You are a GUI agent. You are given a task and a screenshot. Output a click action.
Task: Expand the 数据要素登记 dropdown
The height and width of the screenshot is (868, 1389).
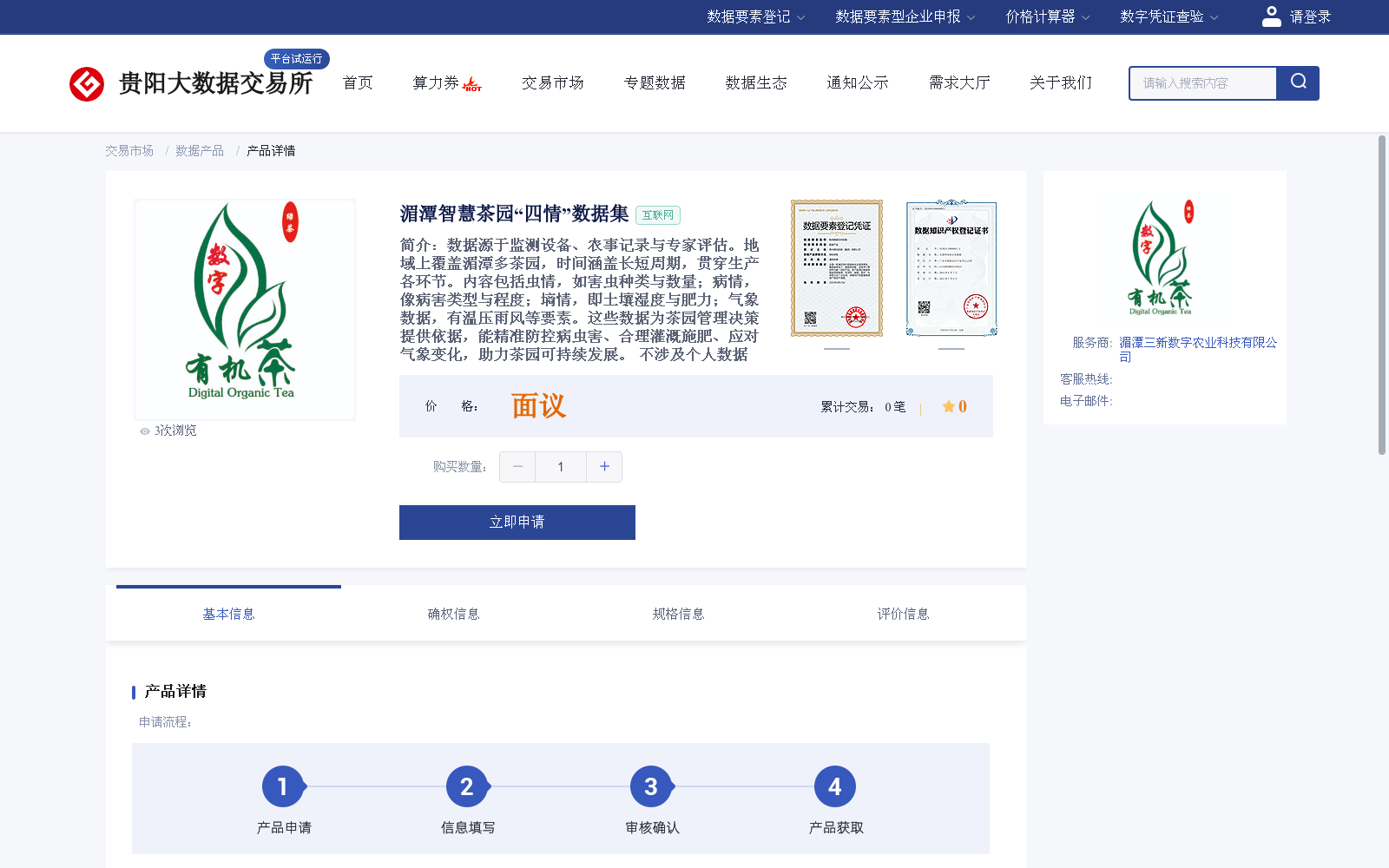click(x=756, y=16)
